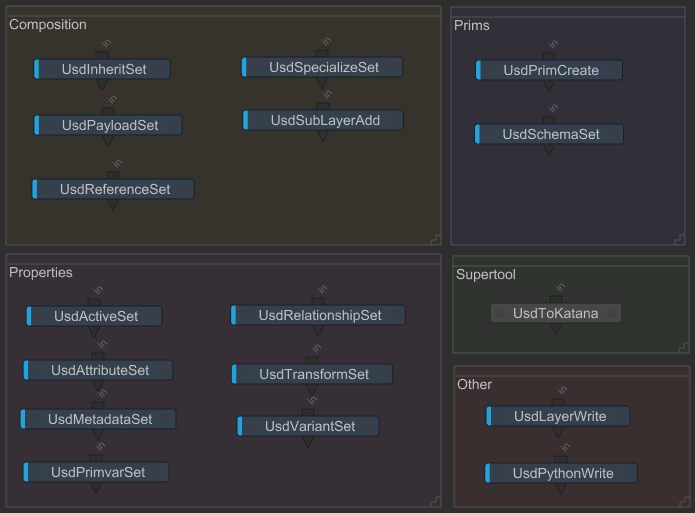
Task: Select the UsdVariantSet node
Action: (309, 426)
